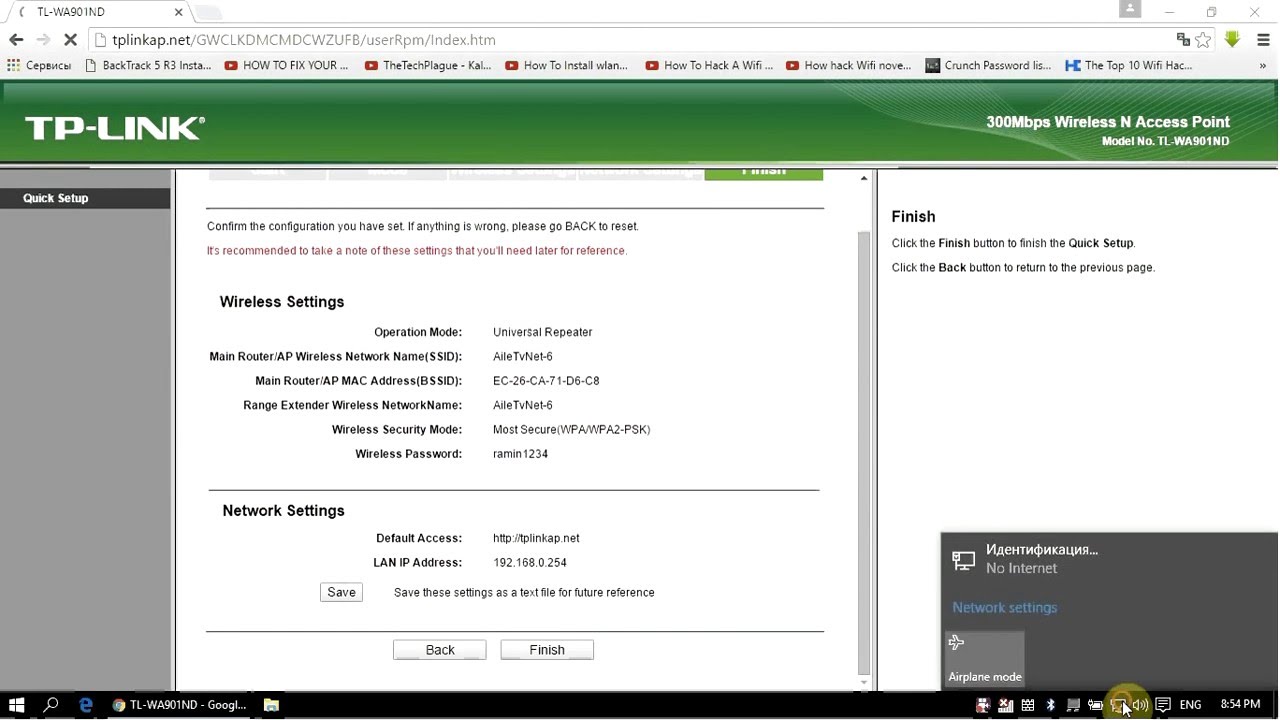
Task: Click the browser forward arrow
Action: click(x=43, y=40)
